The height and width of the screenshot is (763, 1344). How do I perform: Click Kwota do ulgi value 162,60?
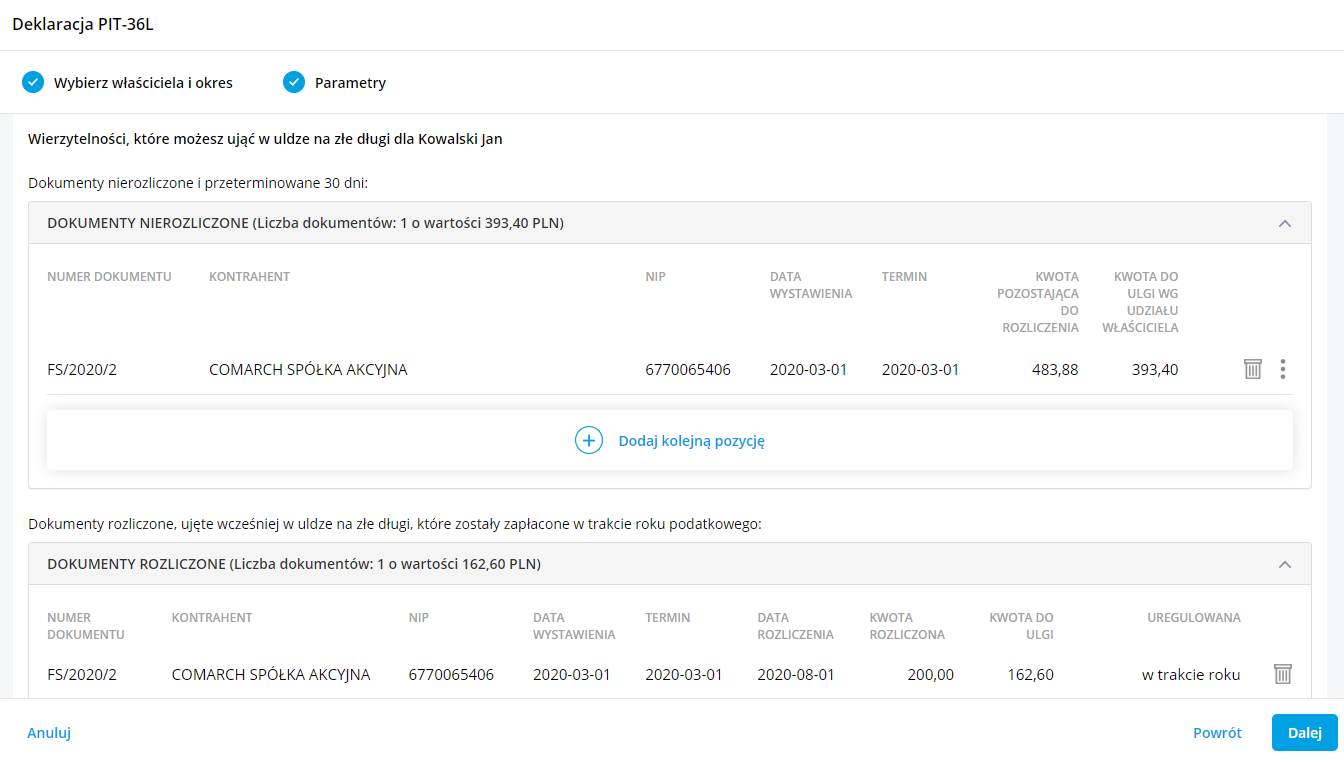pos(1030,675)
